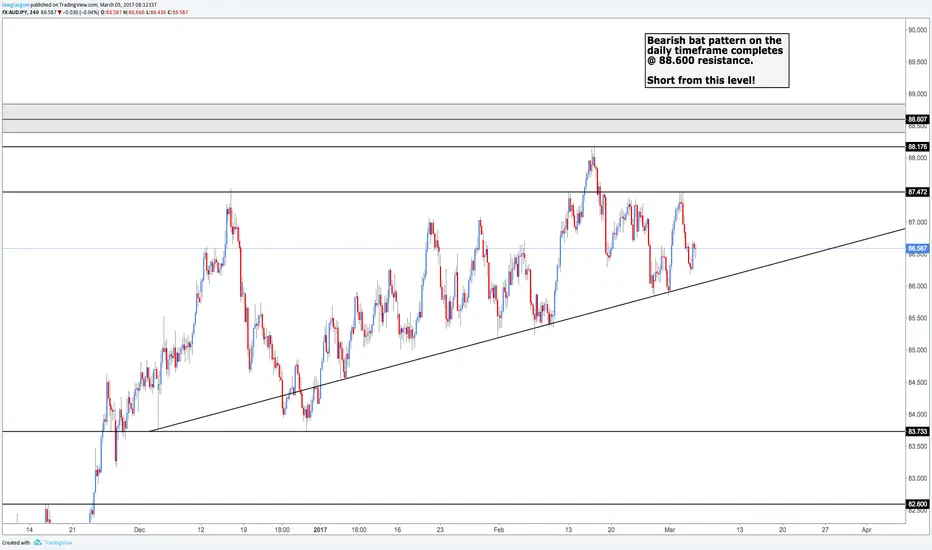This screenshot has width=932, height=550.
Task: Click the 2017 label on time axis
Action: (320, 530)
